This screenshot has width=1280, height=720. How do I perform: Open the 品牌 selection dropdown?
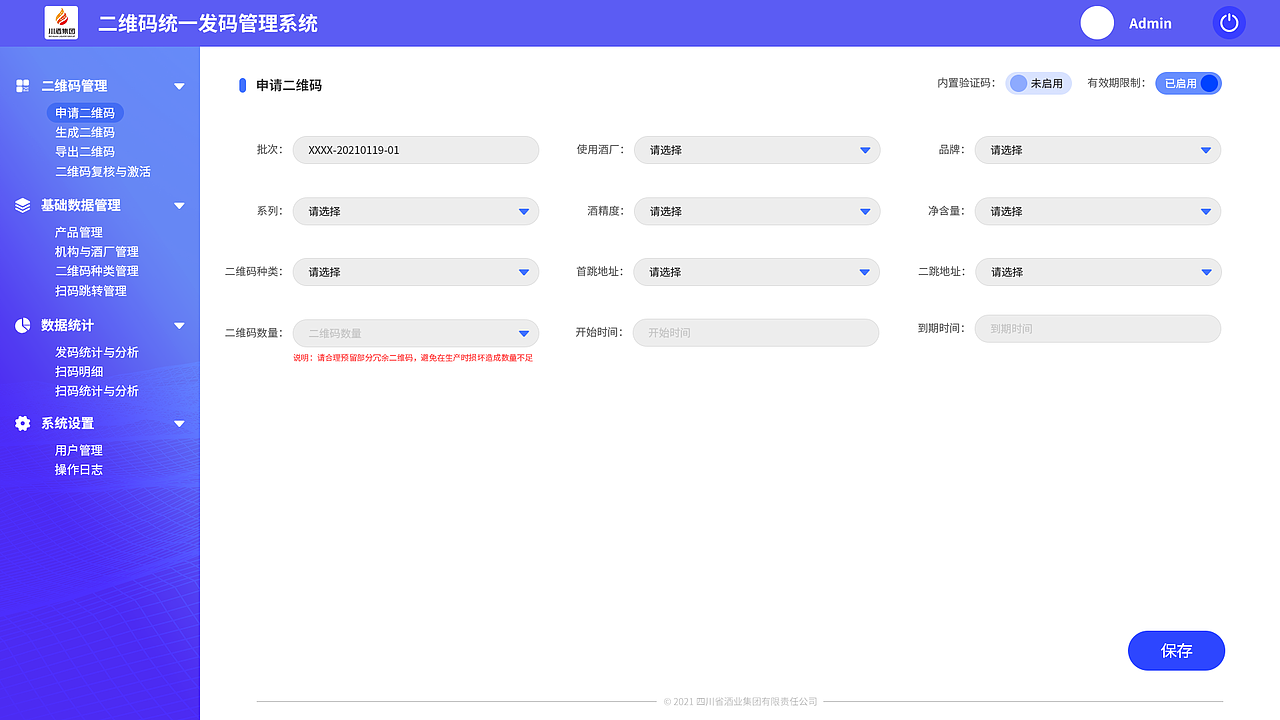point(1098,149)
